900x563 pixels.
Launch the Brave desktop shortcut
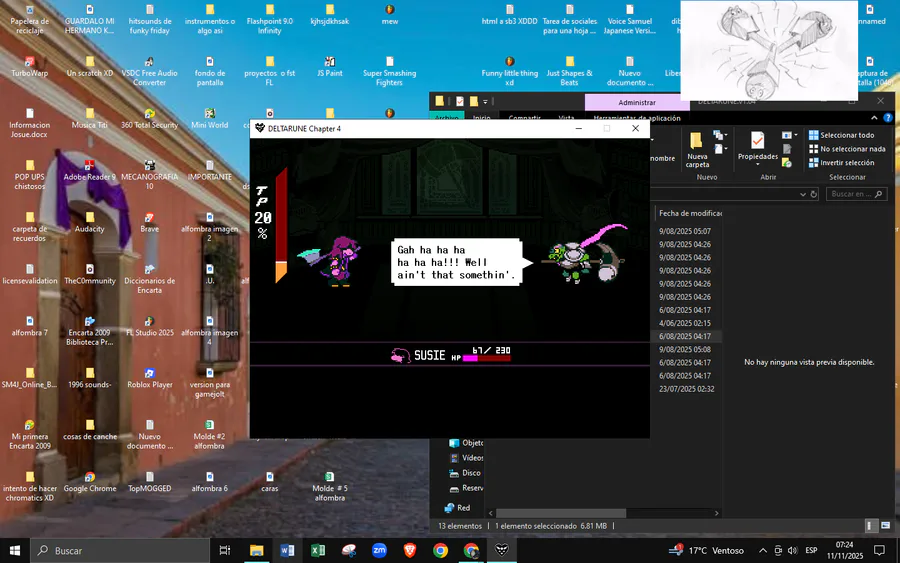(150, 222)
